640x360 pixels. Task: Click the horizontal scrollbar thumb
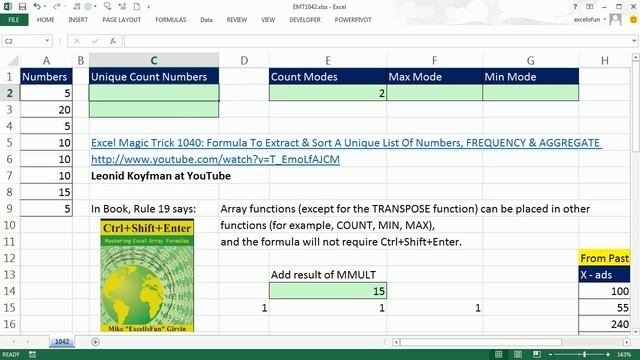pyautogui.click(x=481, y=342)
